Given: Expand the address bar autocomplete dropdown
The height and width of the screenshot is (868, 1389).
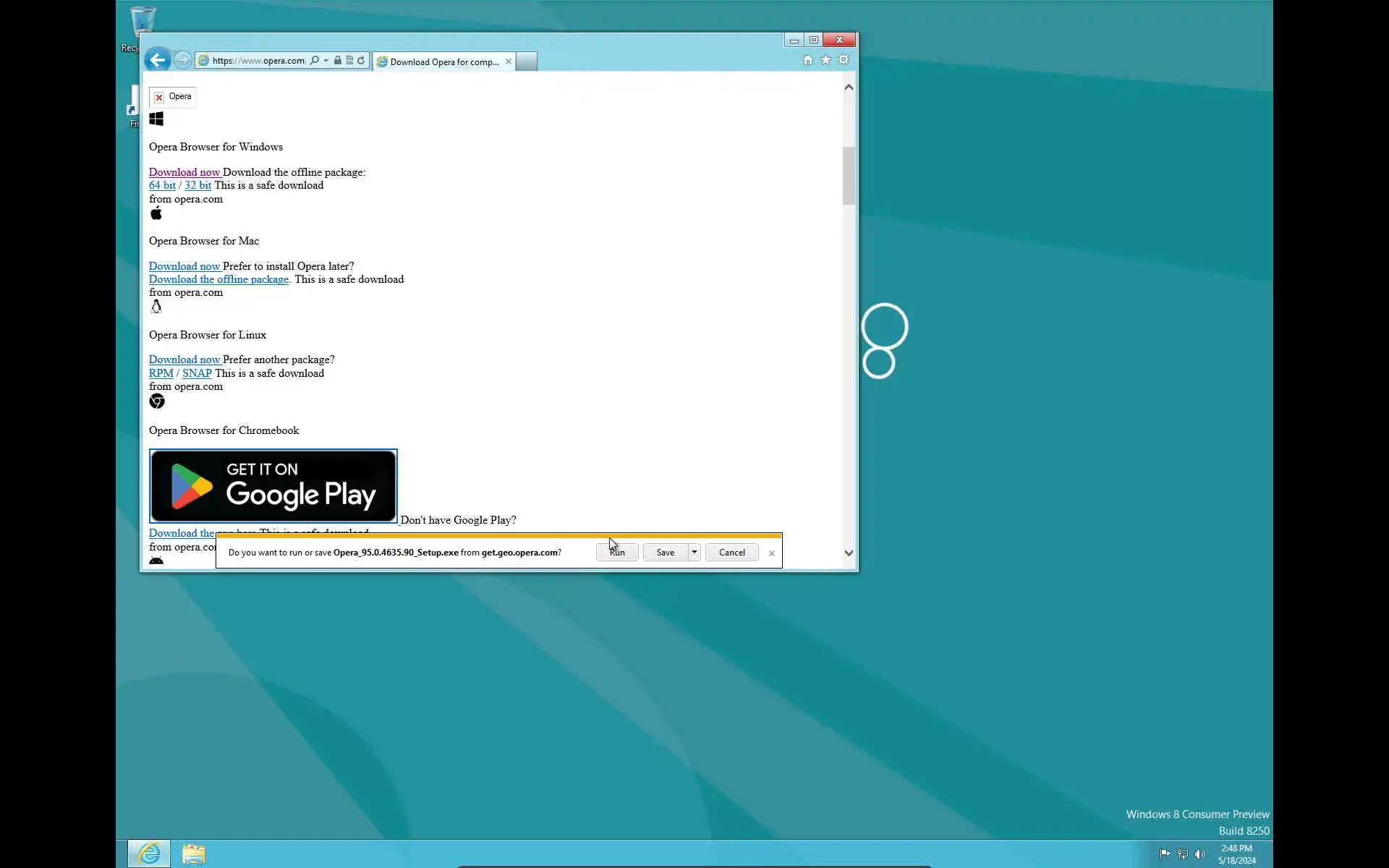Looking at the screenshot, I should pyautogui.click(x=326, y=61).
